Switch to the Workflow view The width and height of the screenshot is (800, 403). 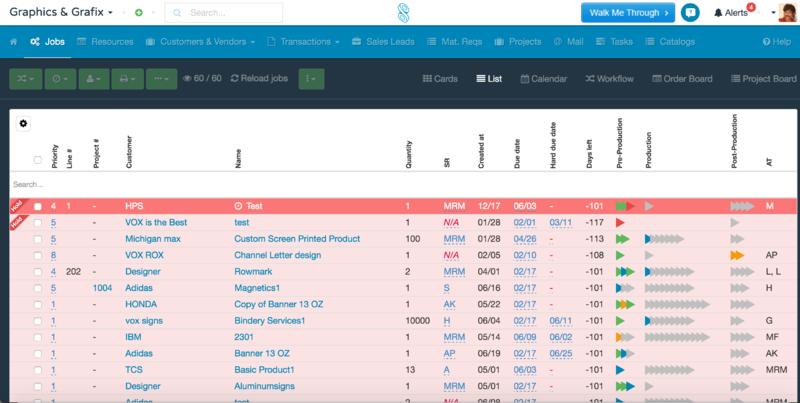pyautogui.click(x=610, y=79)
